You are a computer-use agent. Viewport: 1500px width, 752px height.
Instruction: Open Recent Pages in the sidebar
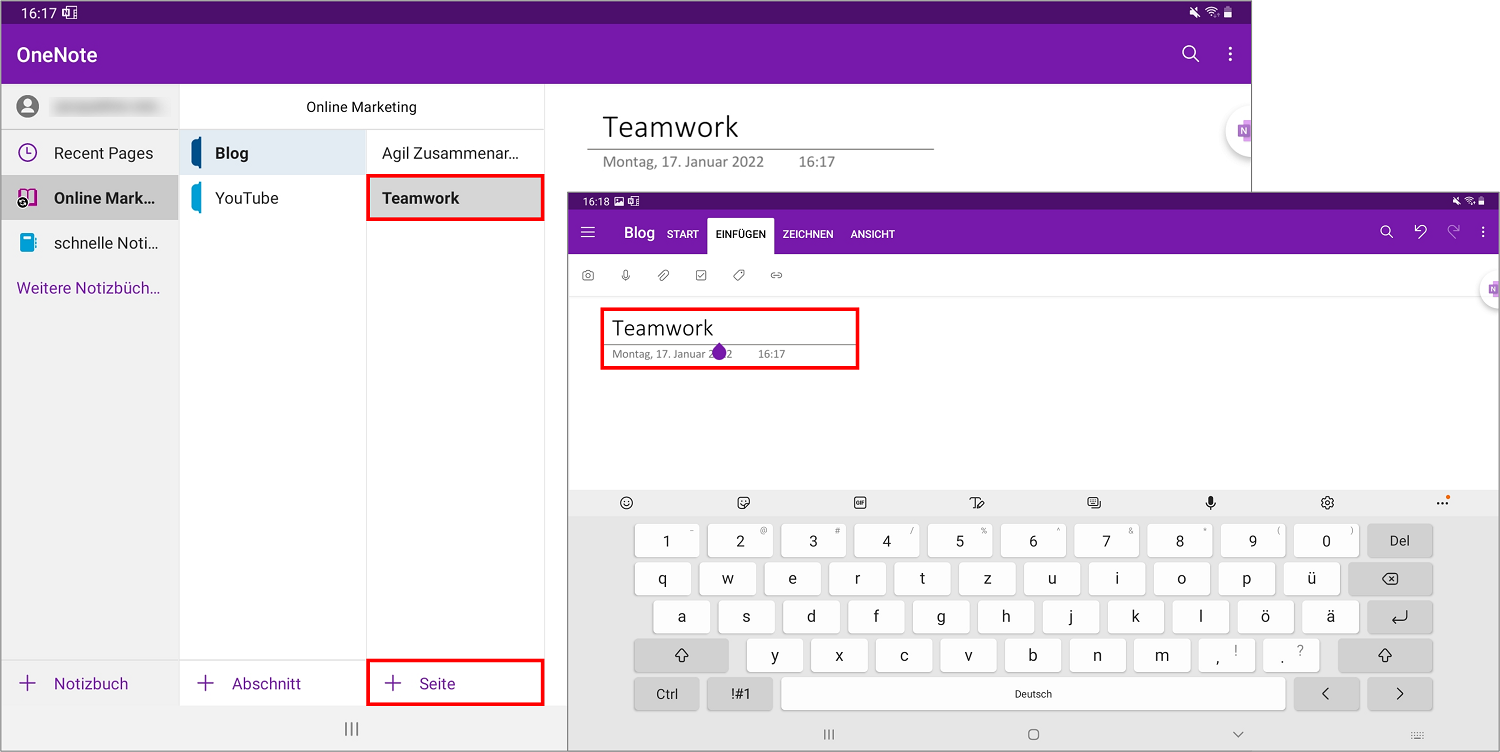[90, 153]
